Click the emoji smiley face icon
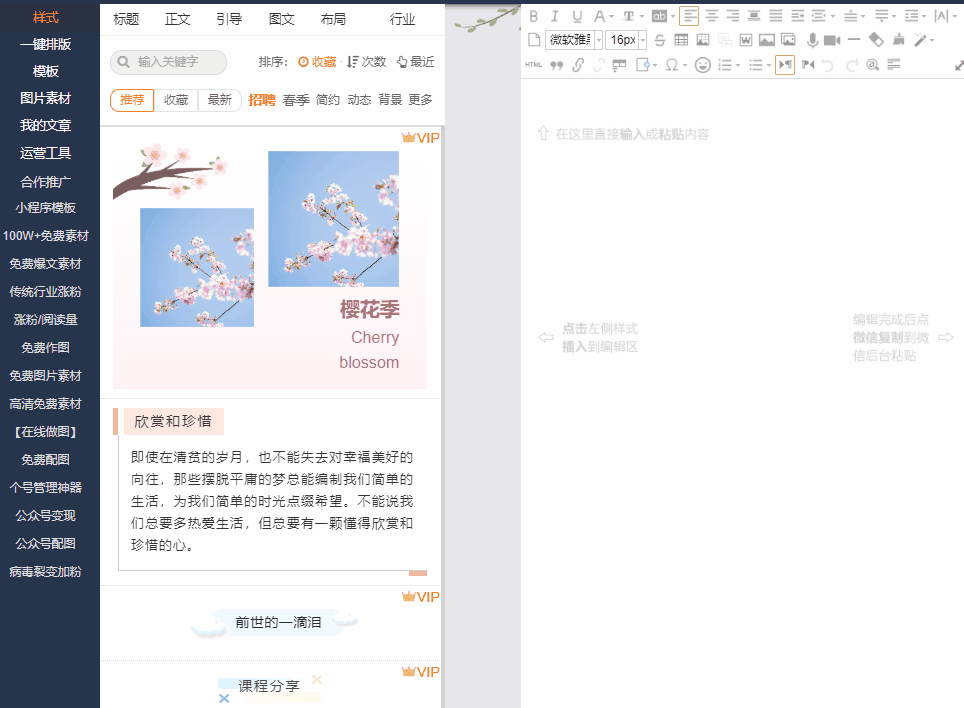Image resolution: width=964 pixels, height=708 pixels. point(703,65)
